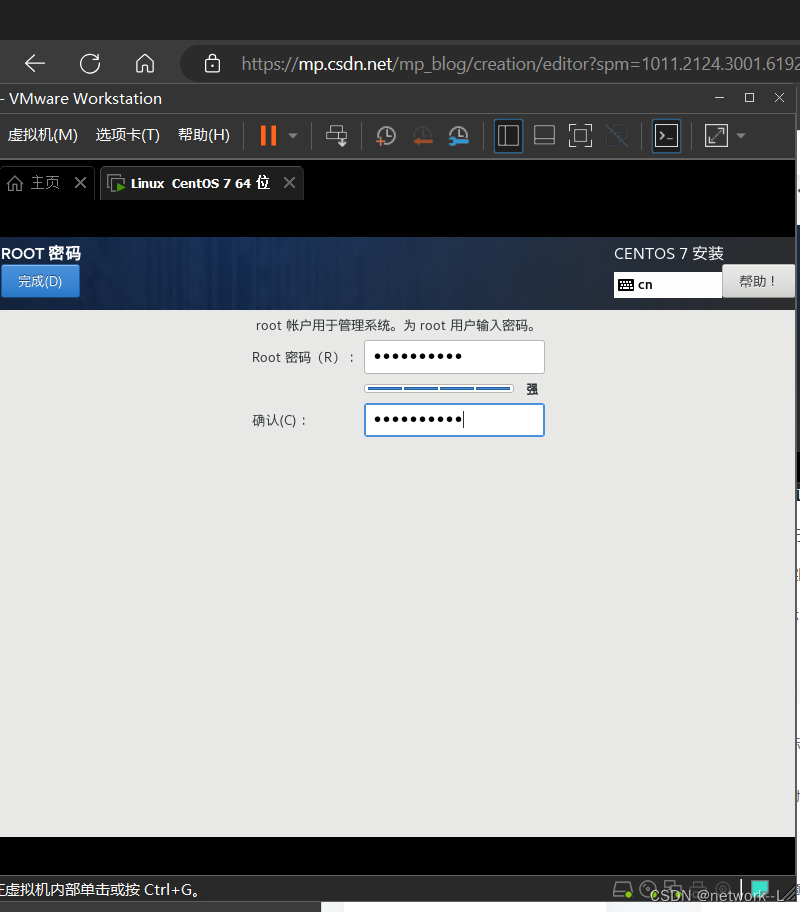Click the 'ROOT 密码' heading

tap(41, 254)
